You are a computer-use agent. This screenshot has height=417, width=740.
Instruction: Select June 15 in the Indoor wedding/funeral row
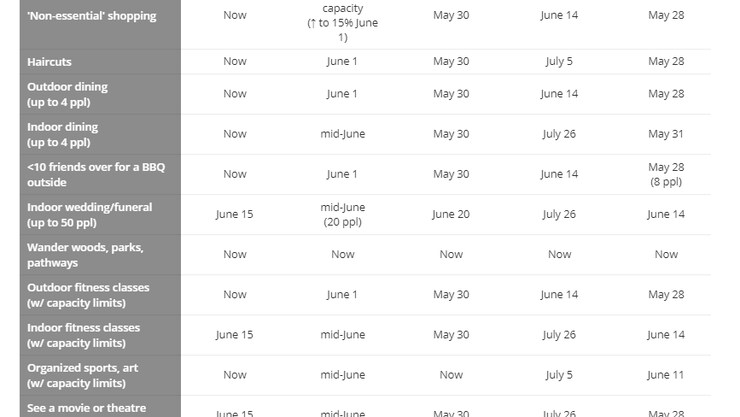[x=235, y=214]
